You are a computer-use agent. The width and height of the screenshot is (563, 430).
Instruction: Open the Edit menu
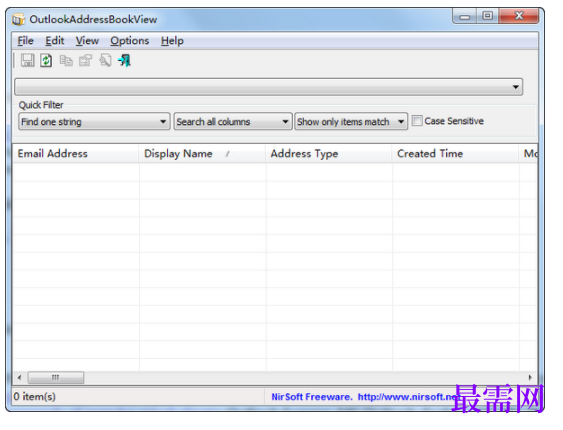click(x=55, y=41)
